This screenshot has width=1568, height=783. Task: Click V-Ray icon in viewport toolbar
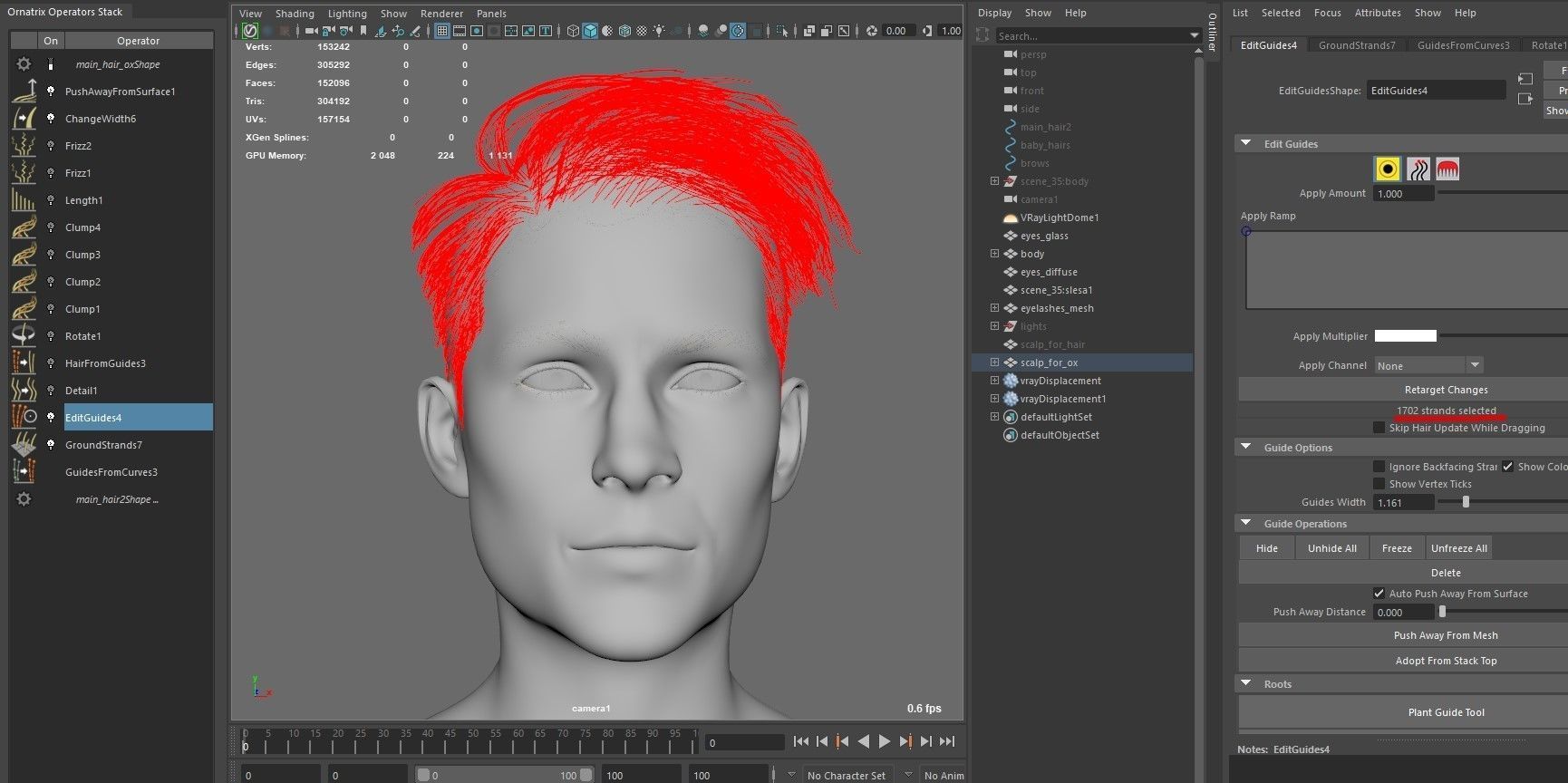tap(249, 31)
